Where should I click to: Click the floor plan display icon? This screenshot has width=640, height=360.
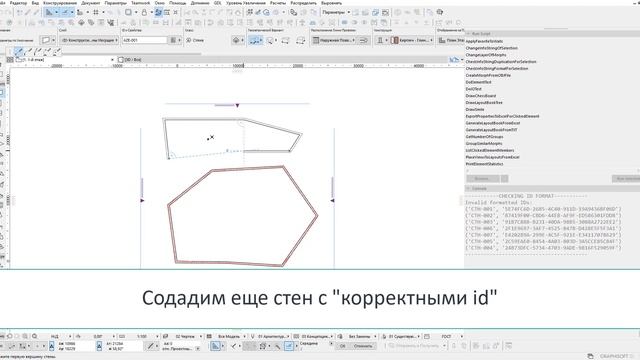tap(442, 40)
